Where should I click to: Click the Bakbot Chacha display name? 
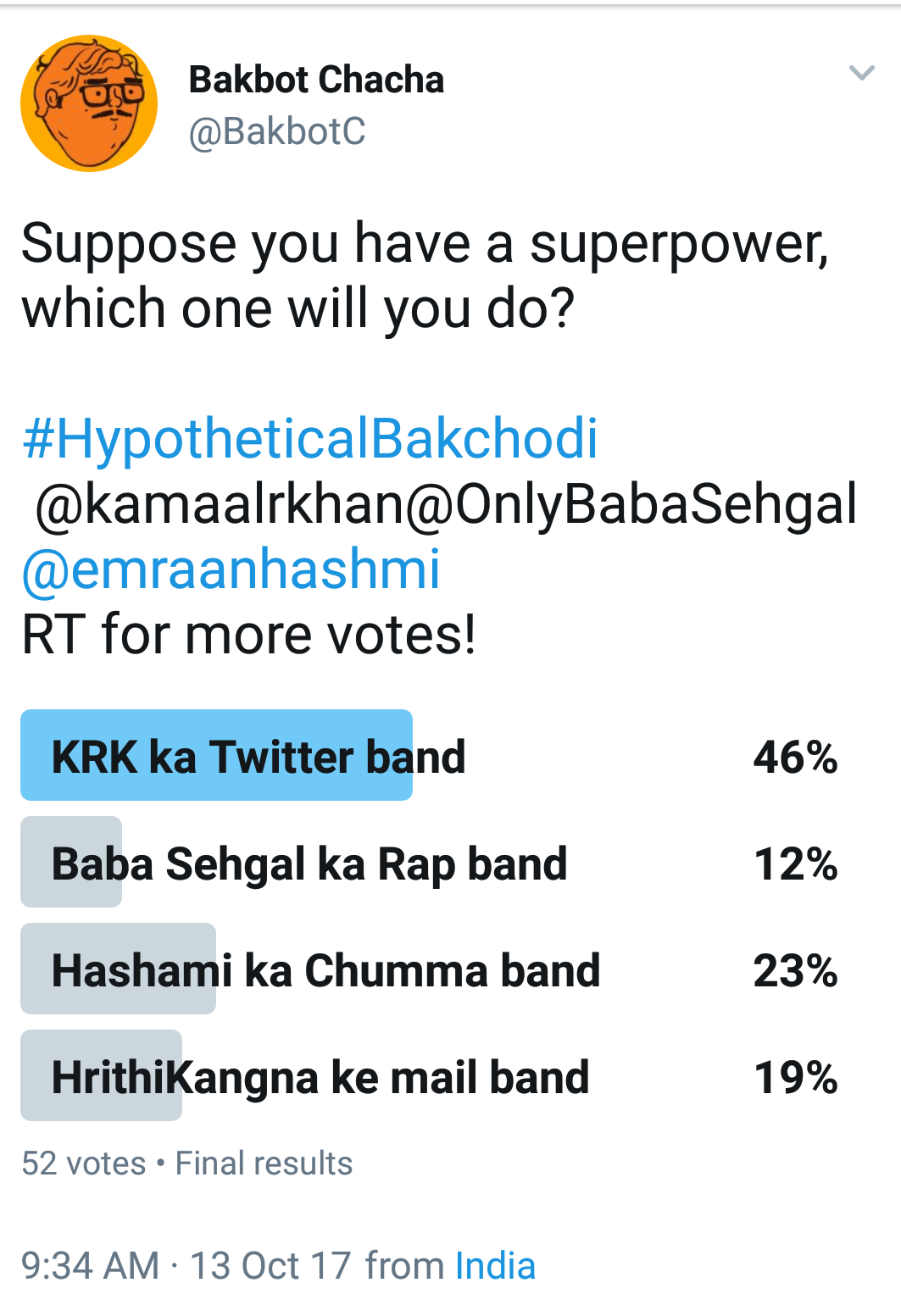[x=316, y=80]
